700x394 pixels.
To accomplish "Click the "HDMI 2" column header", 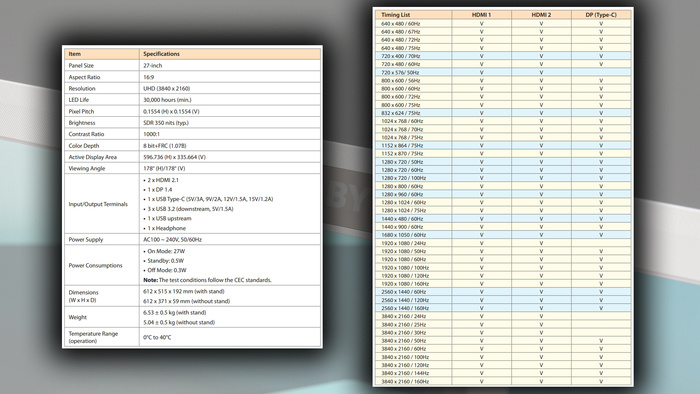I will pyautogui.click(x=542, y=15).
